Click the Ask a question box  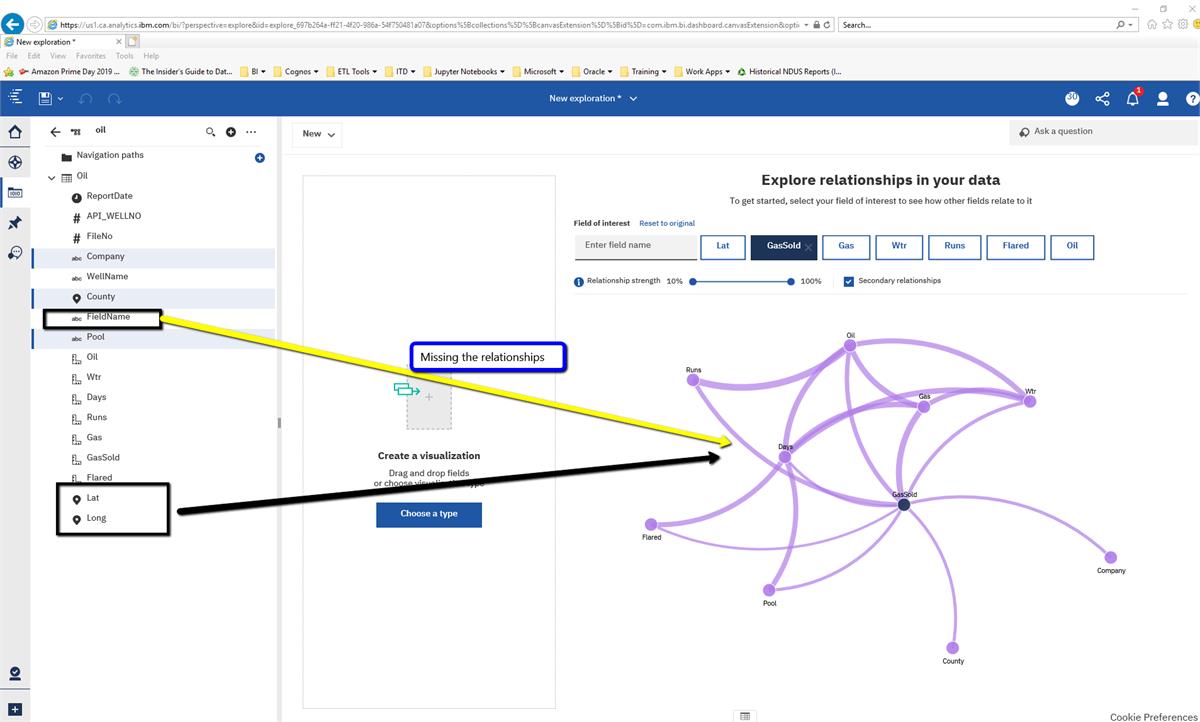click(x=1103, y=132)
